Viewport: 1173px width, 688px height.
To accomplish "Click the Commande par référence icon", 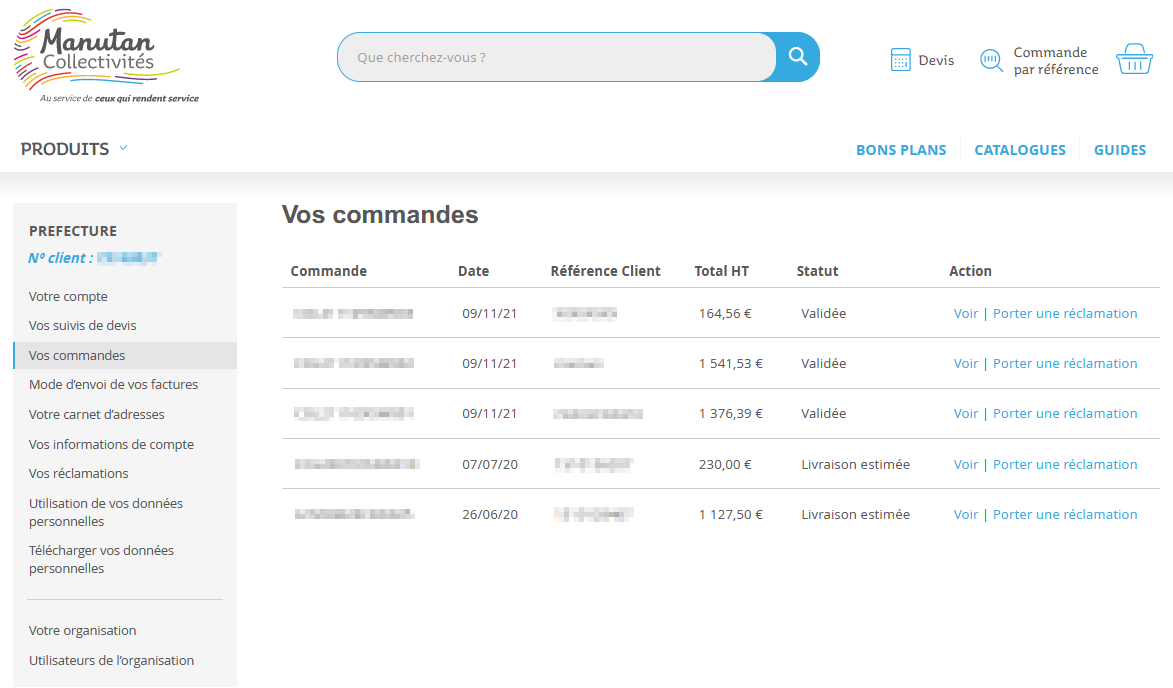I will point(991,60).
